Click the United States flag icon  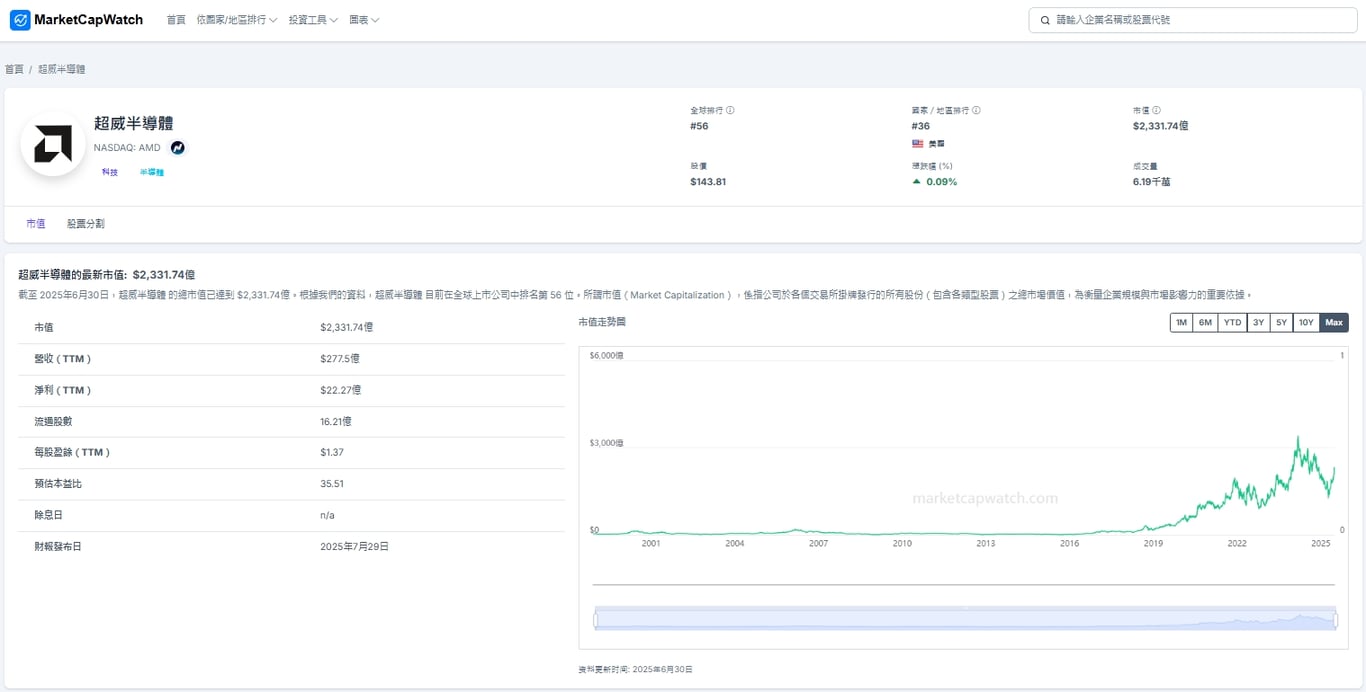tap(917, 144)
